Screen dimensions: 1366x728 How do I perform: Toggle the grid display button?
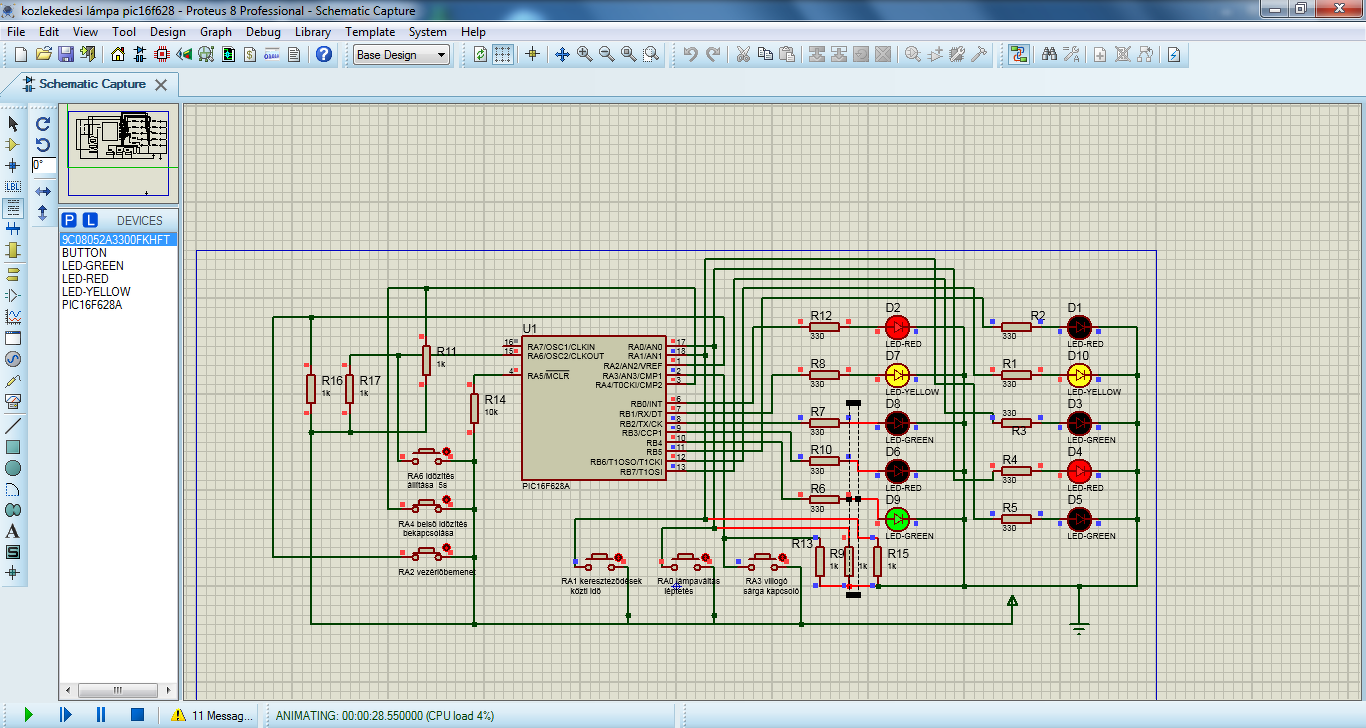coord(503,54)
